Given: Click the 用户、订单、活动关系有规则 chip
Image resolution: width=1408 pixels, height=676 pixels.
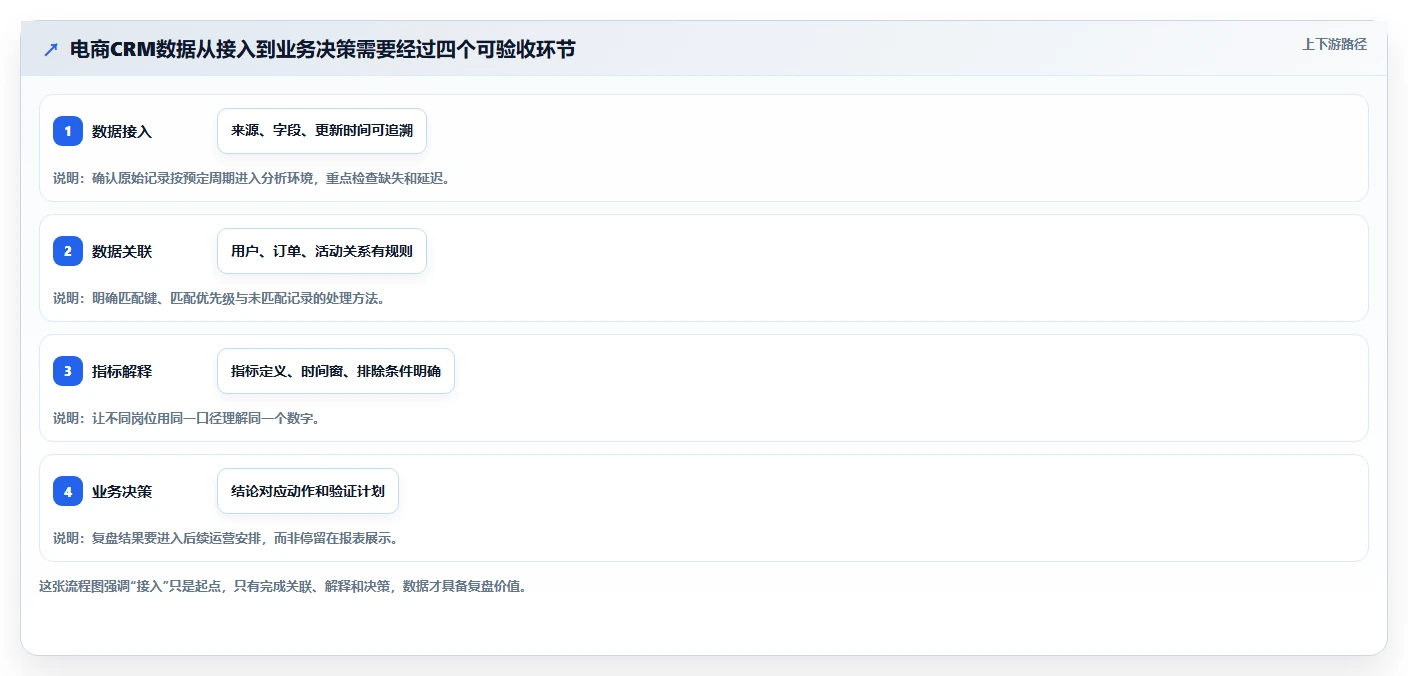Looking at the screenshot, I should click(322, 251).
